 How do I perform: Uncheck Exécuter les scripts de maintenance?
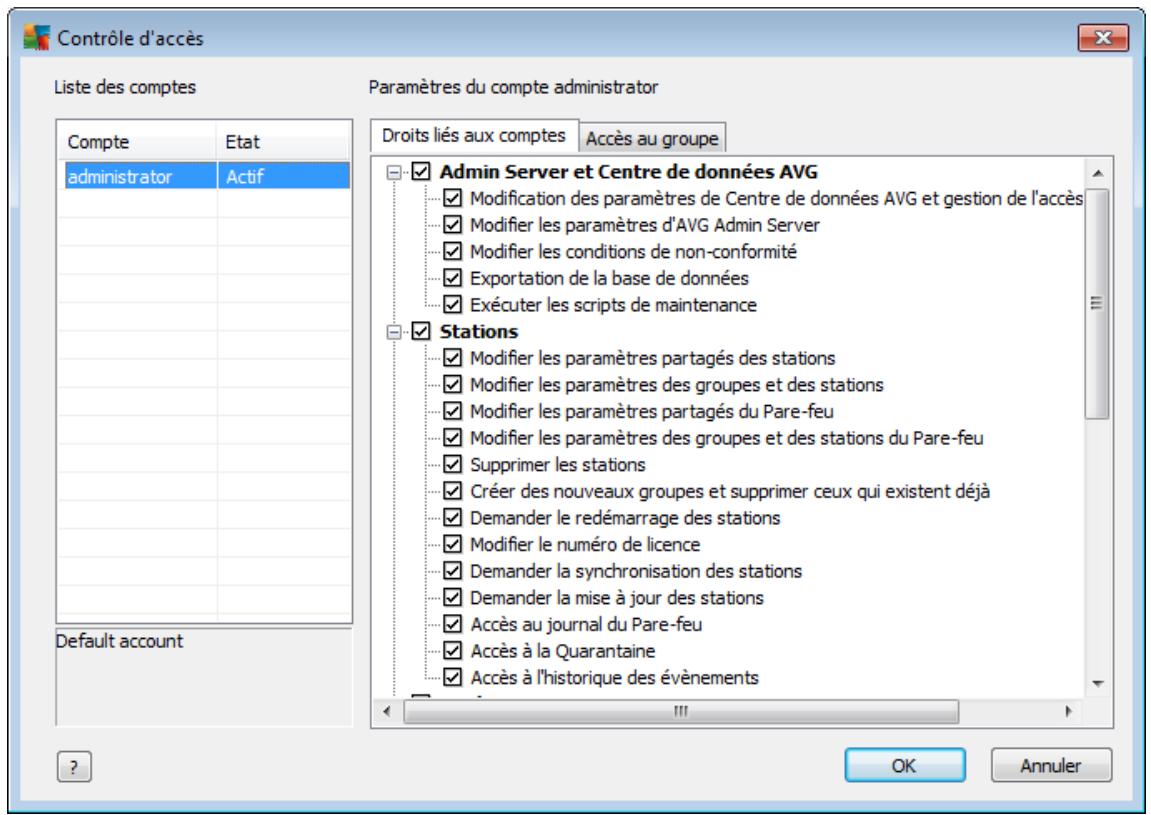(453, 305)
